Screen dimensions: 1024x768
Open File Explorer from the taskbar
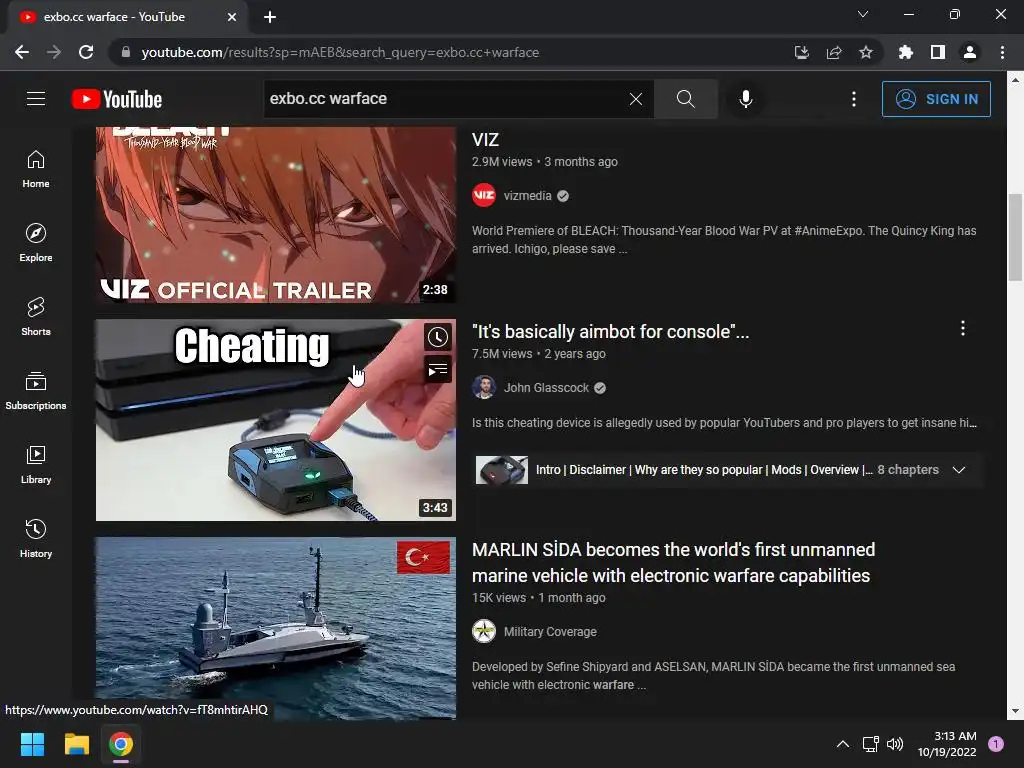click(76, 744)
